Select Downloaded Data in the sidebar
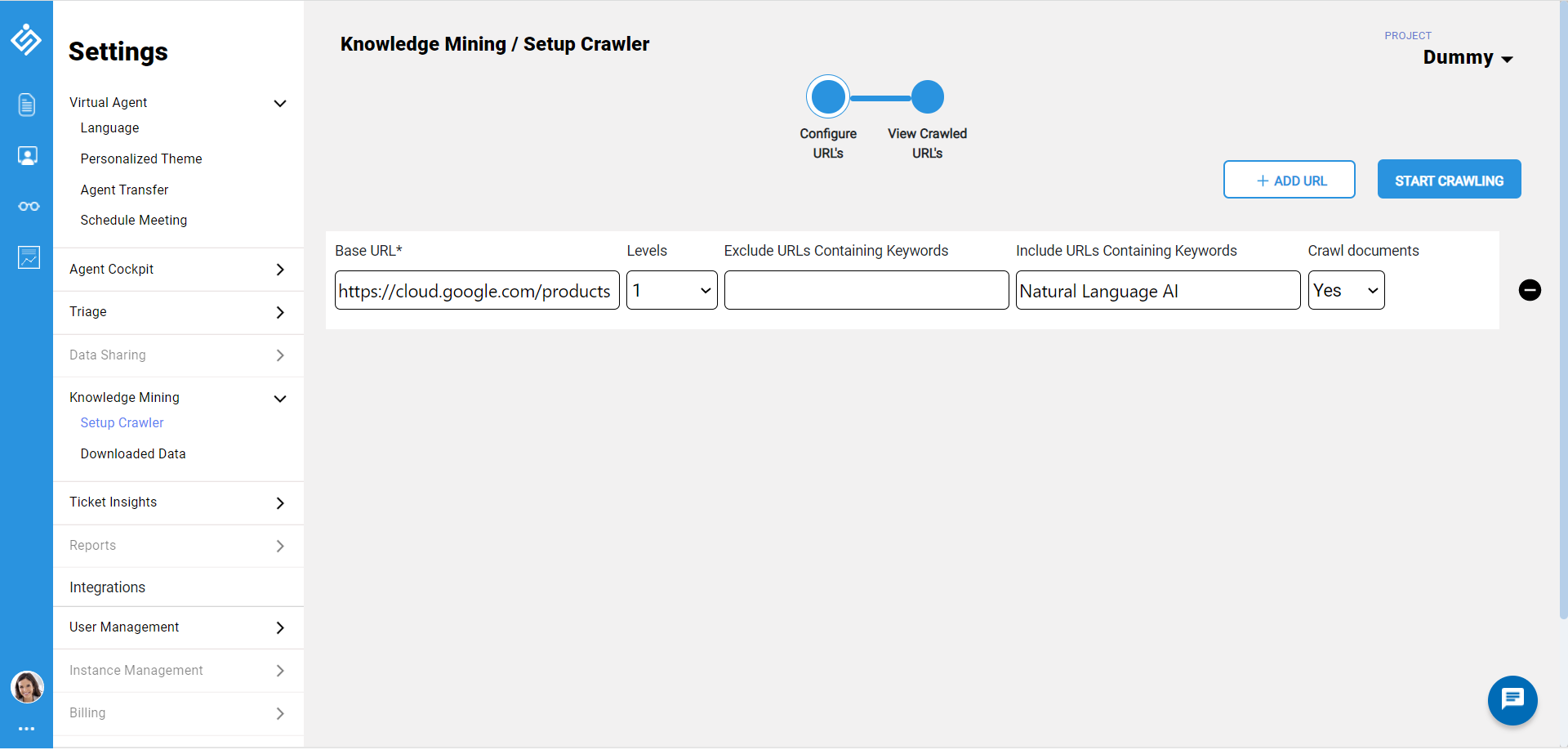This screenshot has height=750, width=1568. 133,454
